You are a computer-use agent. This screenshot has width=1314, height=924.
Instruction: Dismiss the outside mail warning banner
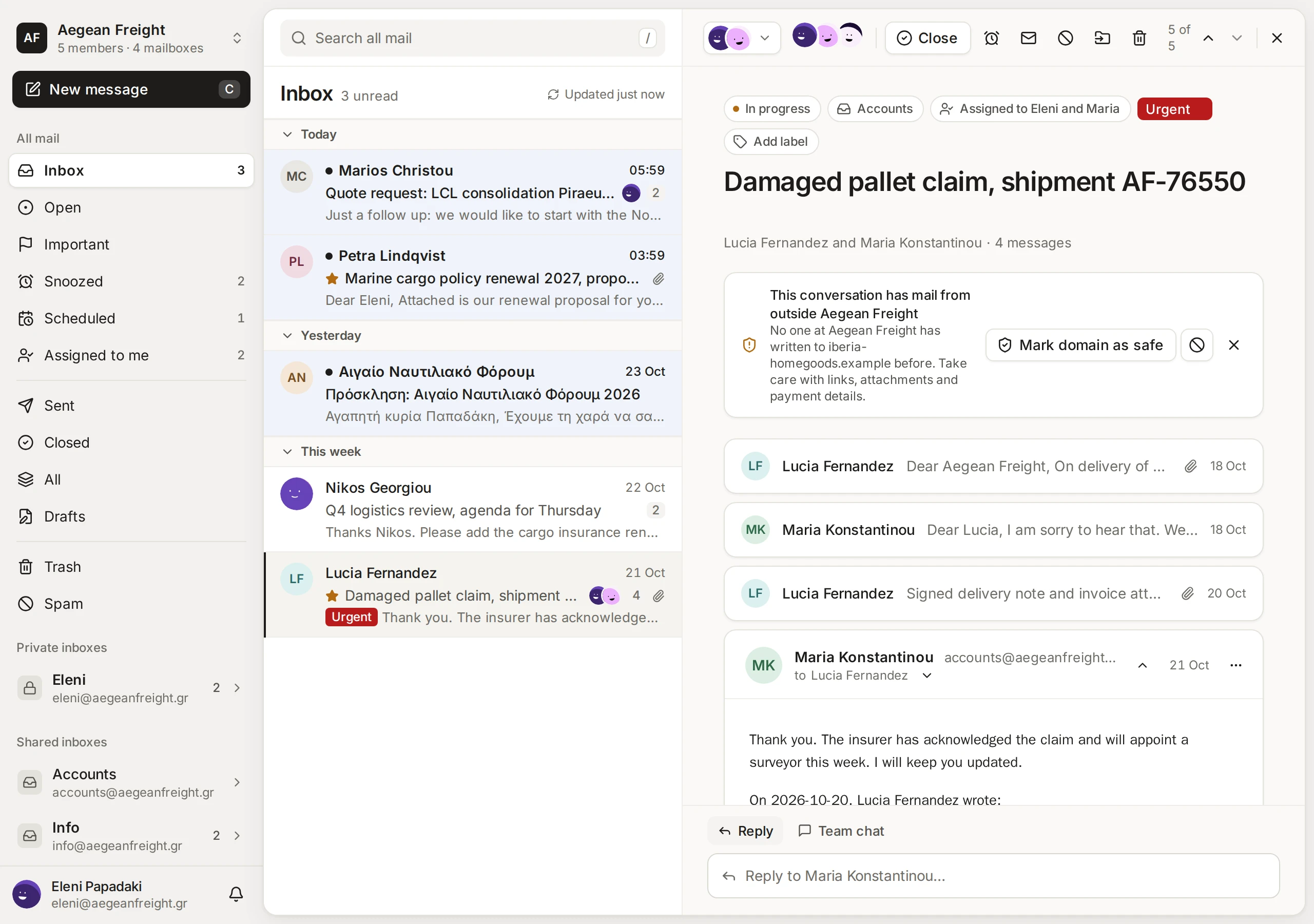[x=1234, y=344]
